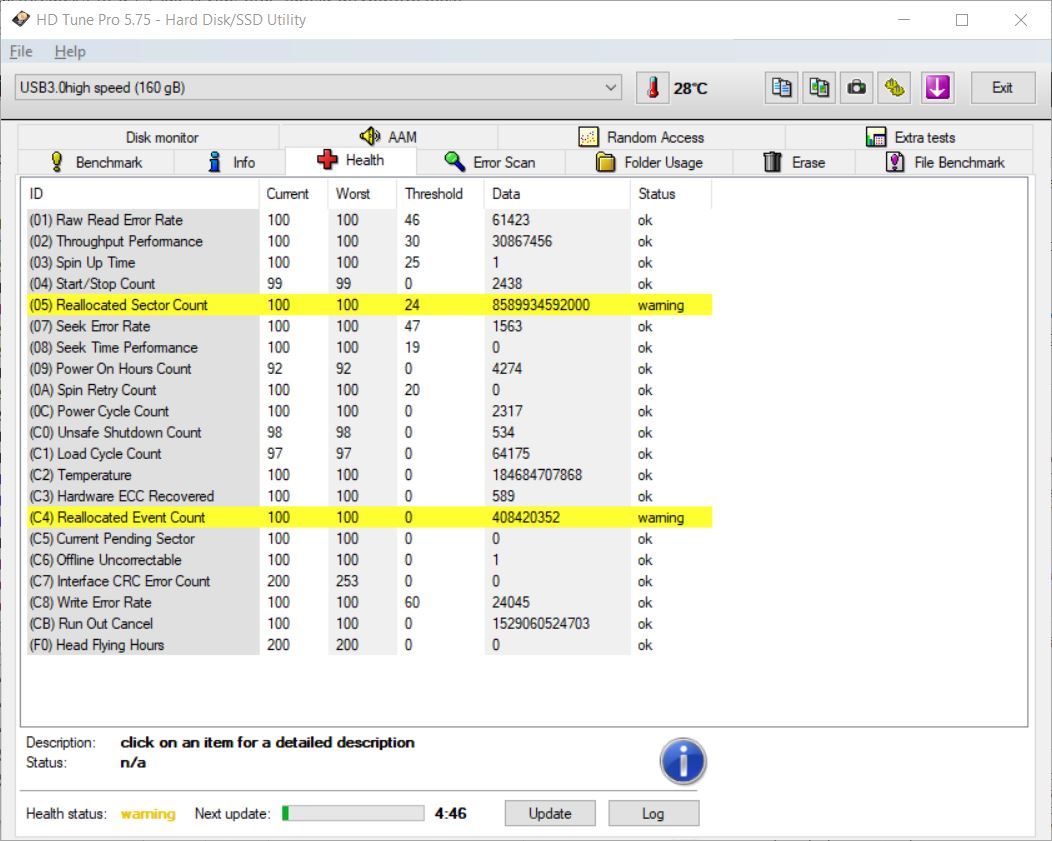
Task: Sort by the ID column header
Action: point(142,194)
